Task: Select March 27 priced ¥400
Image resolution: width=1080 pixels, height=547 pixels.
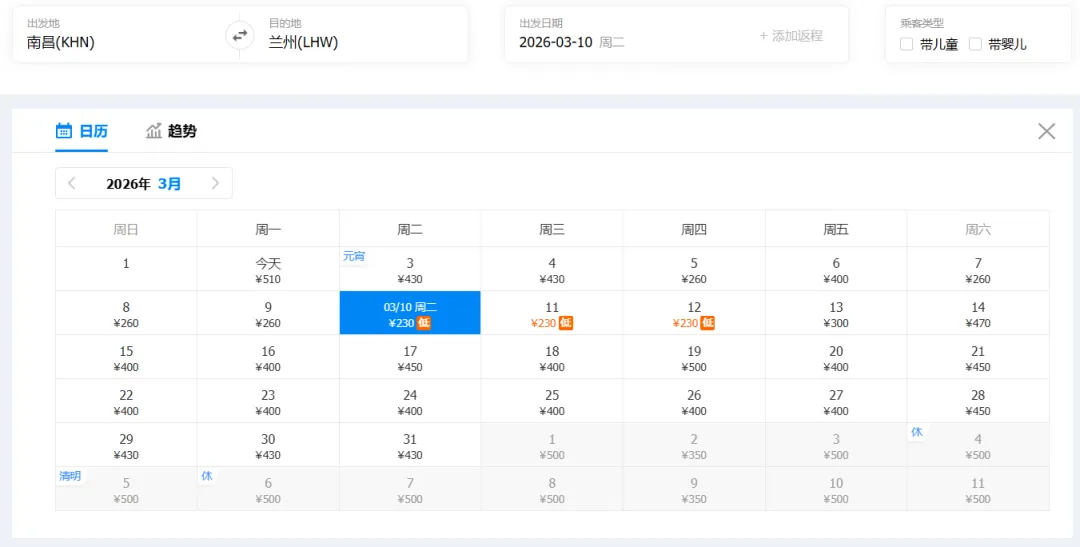Action: coord(835,401)
